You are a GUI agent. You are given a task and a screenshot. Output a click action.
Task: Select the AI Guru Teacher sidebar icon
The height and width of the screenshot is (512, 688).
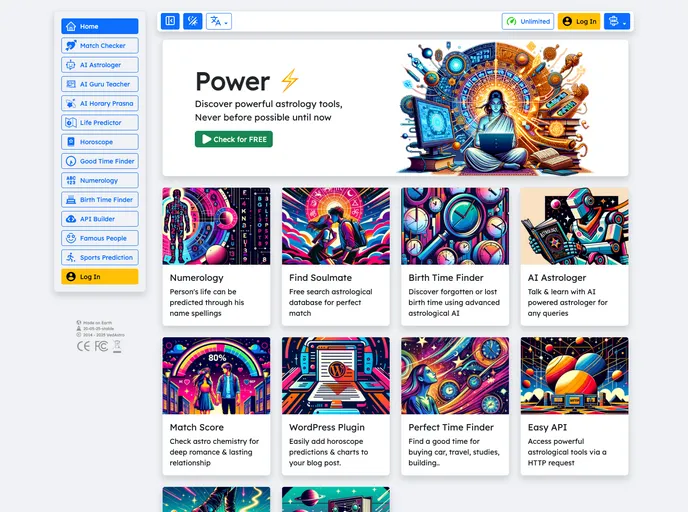pos(71,84)
